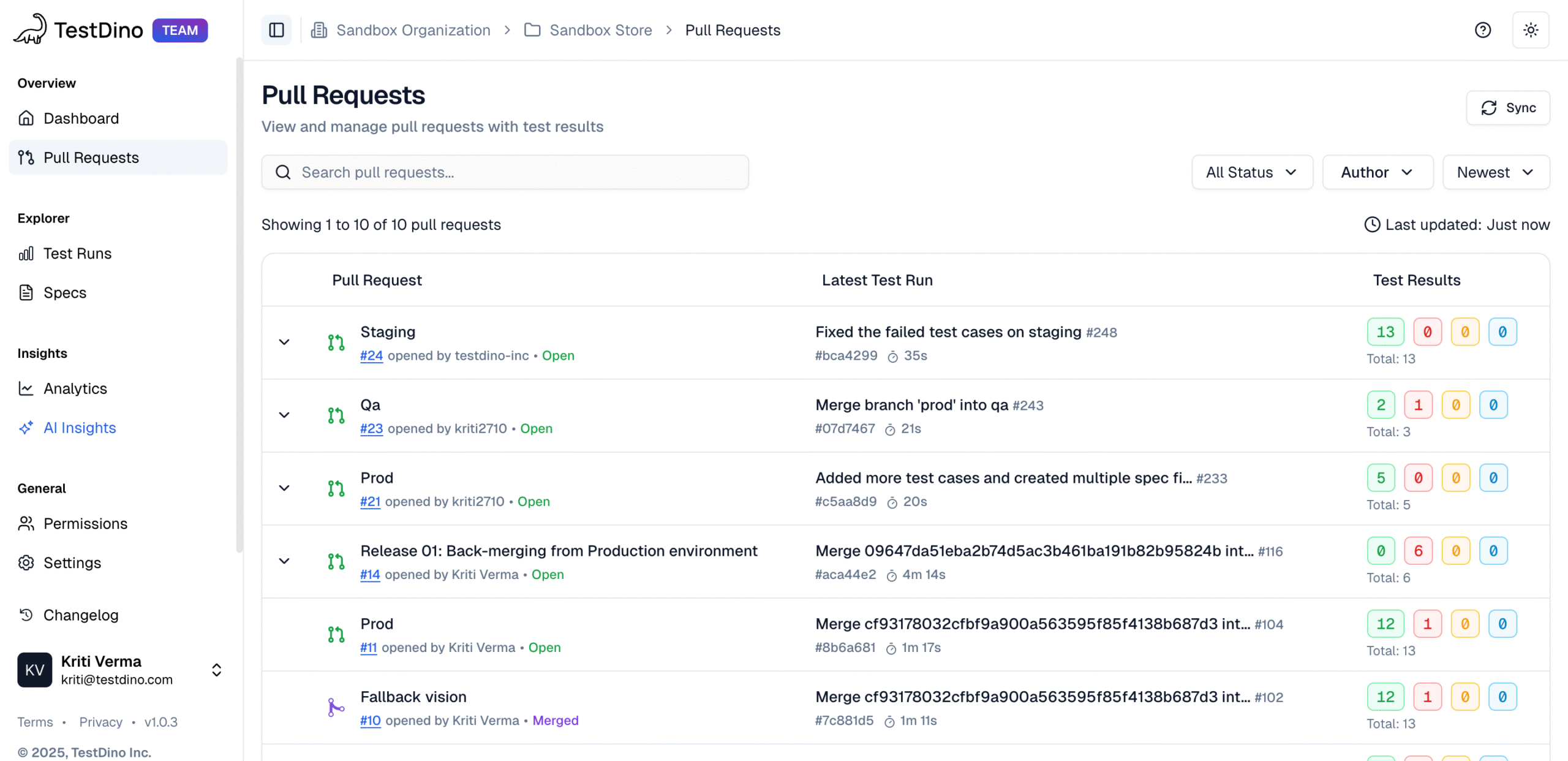Open Sandbox Store from the breadcrumb
This screenshot has height=761, width=1568.
[x=600, y=29]
